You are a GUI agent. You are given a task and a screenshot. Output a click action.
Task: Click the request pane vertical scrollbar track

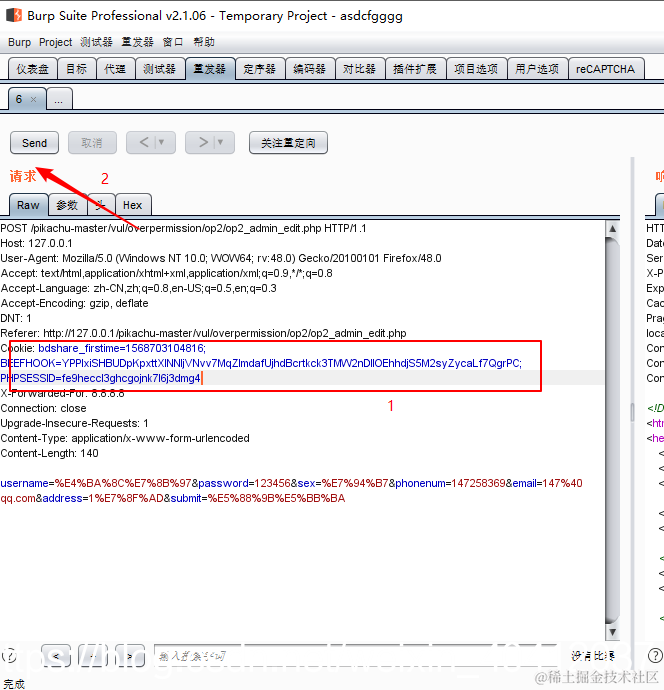[612, 431]
